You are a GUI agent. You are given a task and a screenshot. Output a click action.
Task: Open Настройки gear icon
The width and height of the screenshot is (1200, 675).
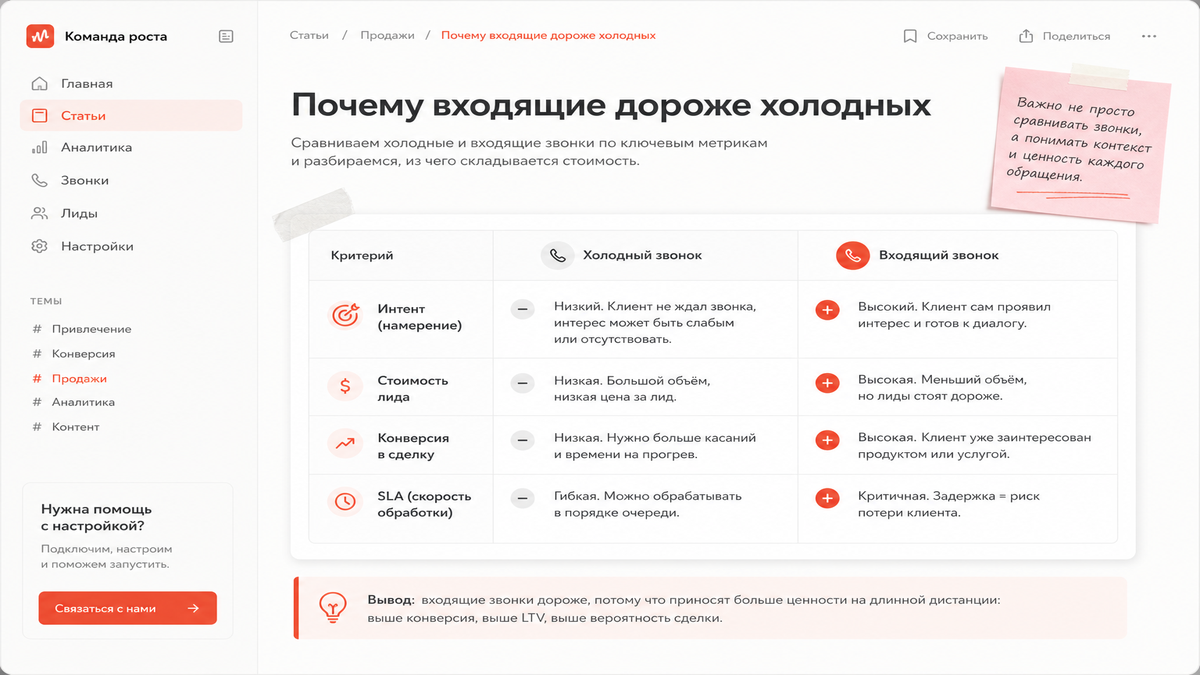coord(40,246)
